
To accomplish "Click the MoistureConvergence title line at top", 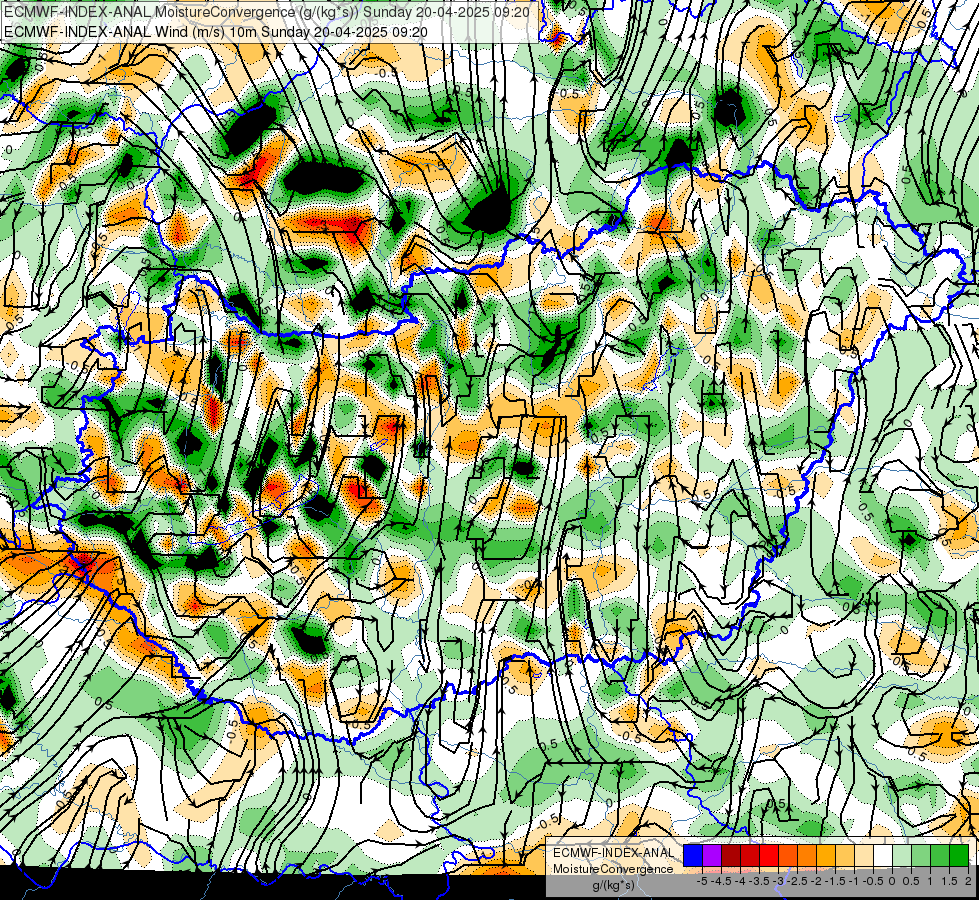I will [x=267, y=12].
